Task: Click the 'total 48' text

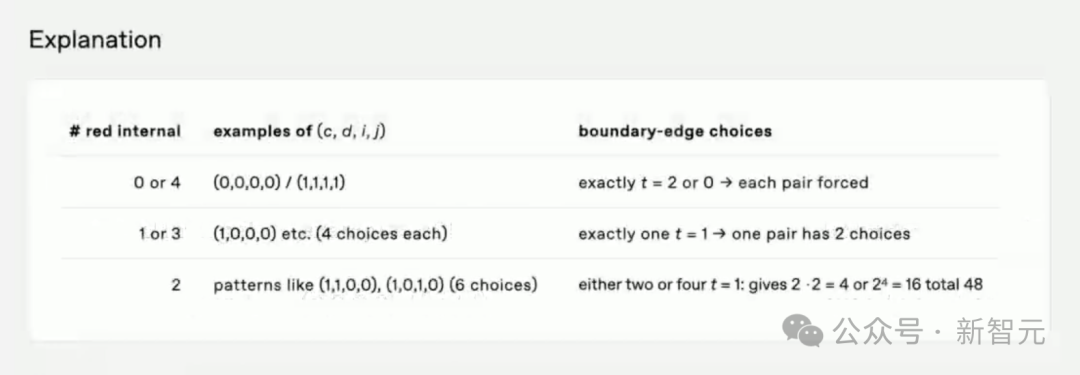Action: [956, 285]
